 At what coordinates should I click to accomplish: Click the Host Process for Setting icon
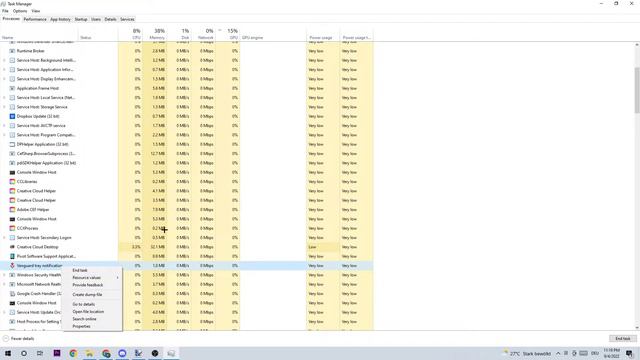click(x=12, y=322)
